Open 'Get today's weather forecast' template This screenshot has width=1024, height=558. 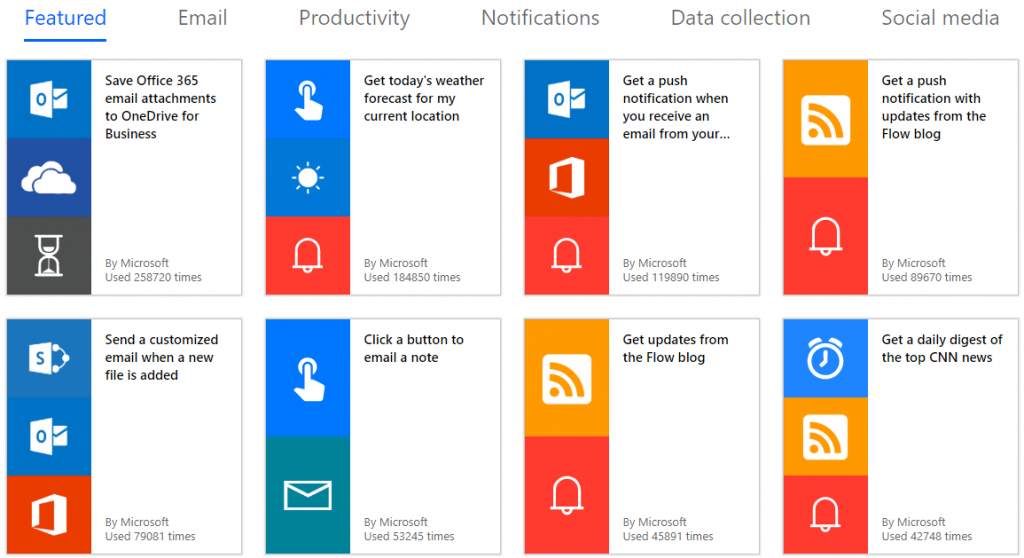tap(424, 98)
